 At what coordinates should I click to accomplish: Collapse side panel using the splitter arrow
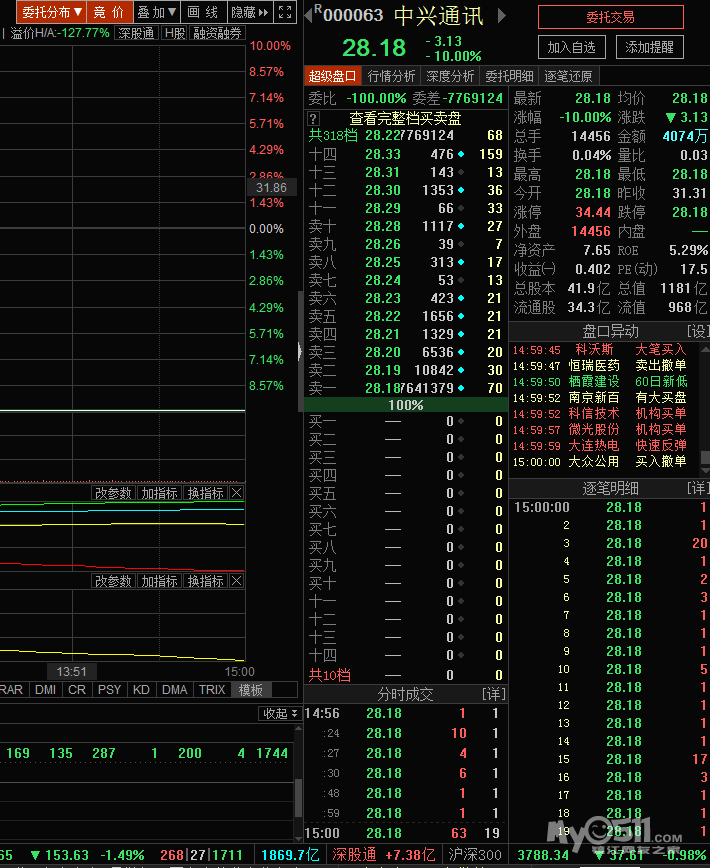(x=300, y=351)
